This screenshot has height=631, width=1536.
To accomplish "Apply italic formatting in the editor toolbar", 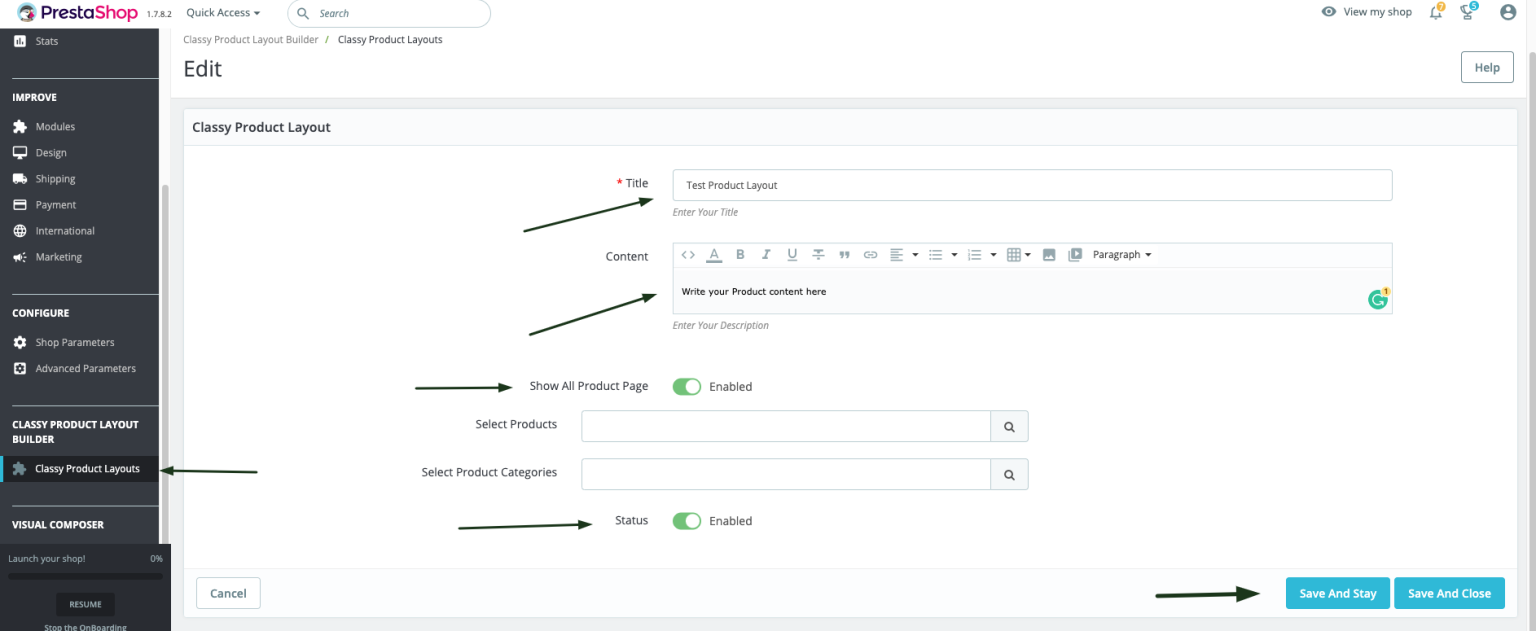I will click(x=766, y=254).
